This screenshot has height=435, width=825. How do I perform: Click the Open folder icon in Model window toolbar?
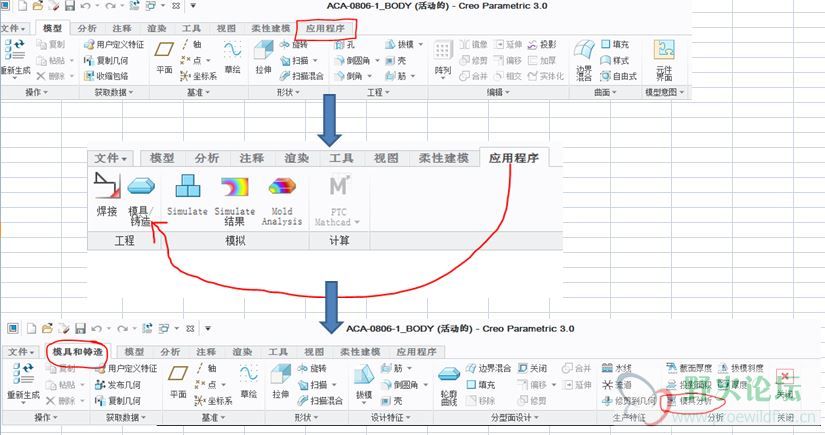[37, 6]
